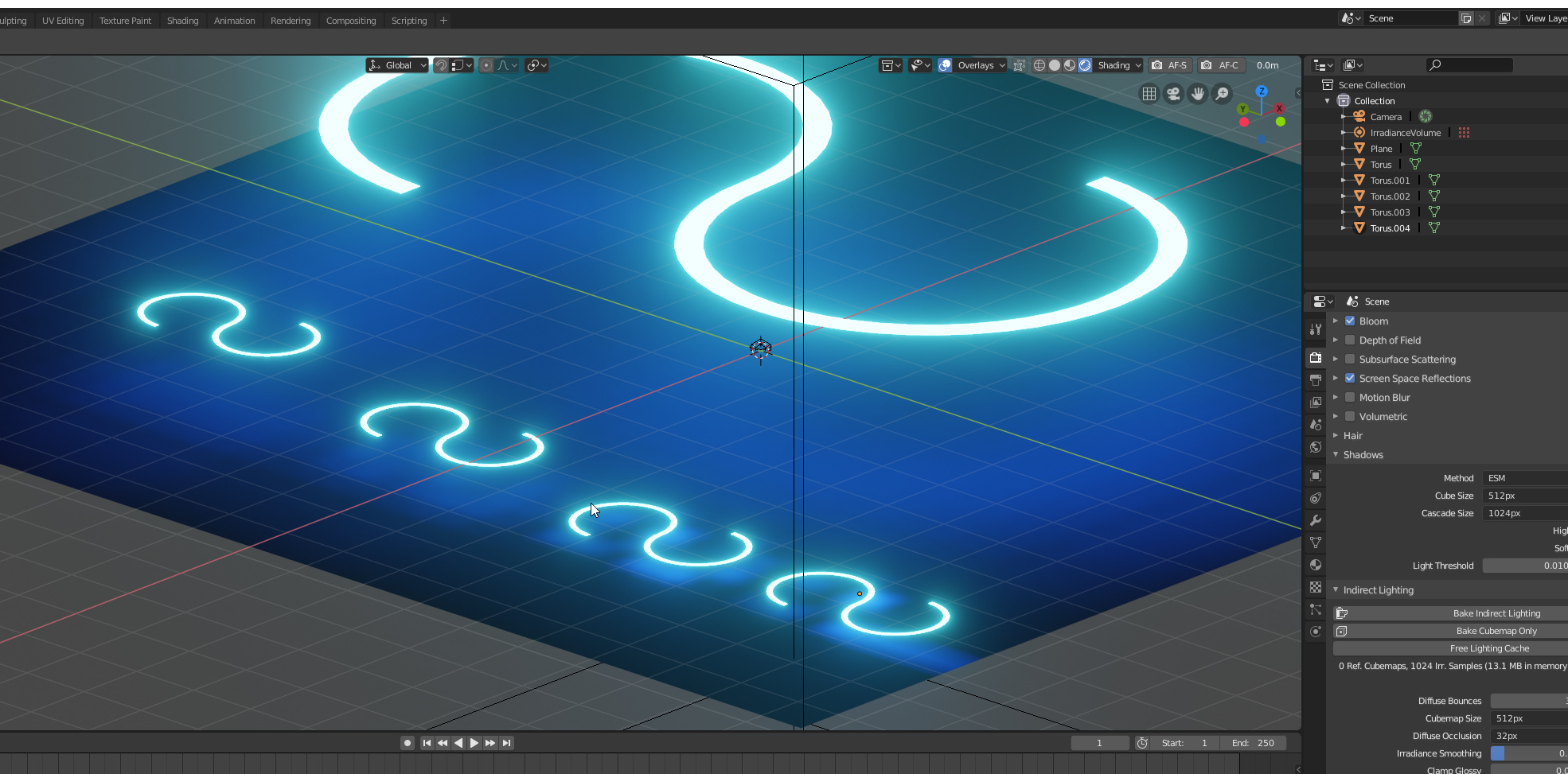Open the Overlays dropdown
1568x774 pixels.
(981, 65)
